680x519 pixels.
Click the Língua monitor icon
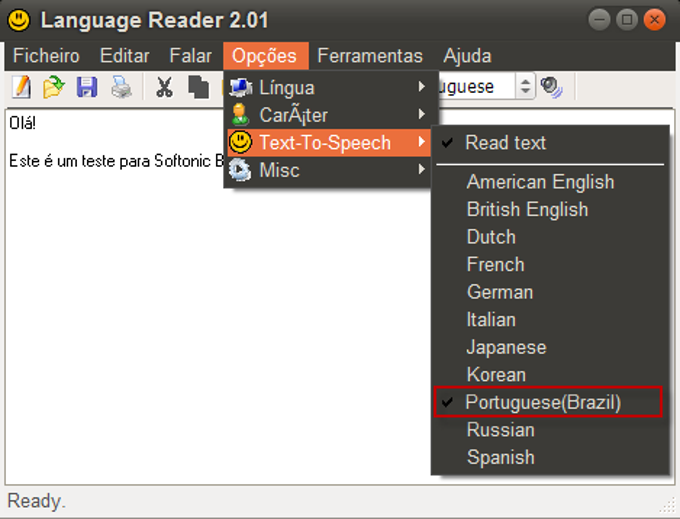tap(241, 87)
